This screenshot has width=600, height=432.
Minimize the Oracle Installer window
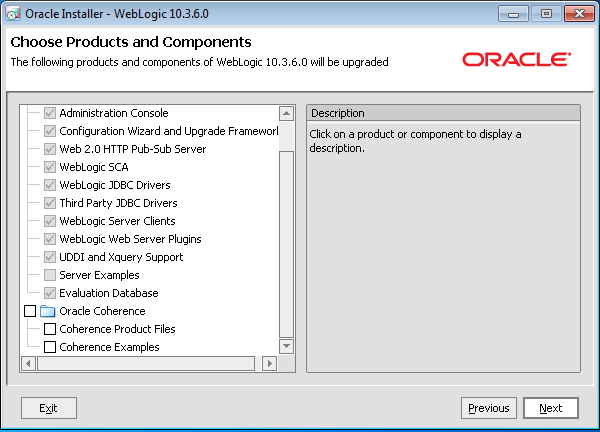(x=514, y=14)
